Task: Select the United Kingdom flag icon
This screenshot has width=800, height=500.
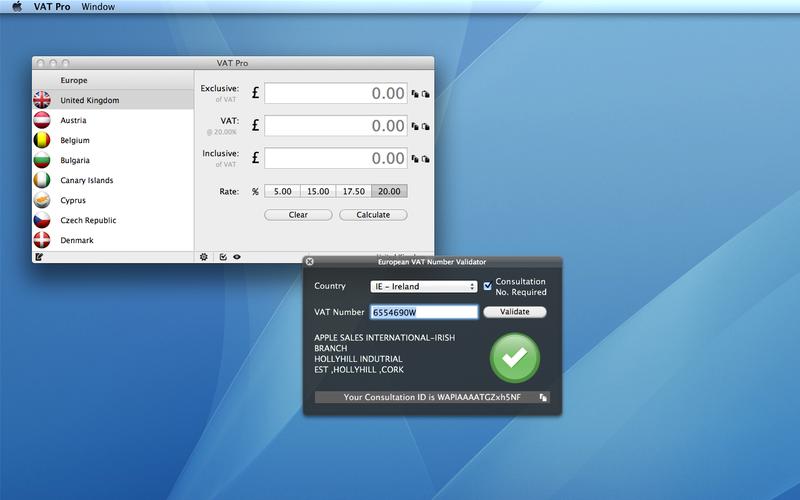Action: pos(42,100)
